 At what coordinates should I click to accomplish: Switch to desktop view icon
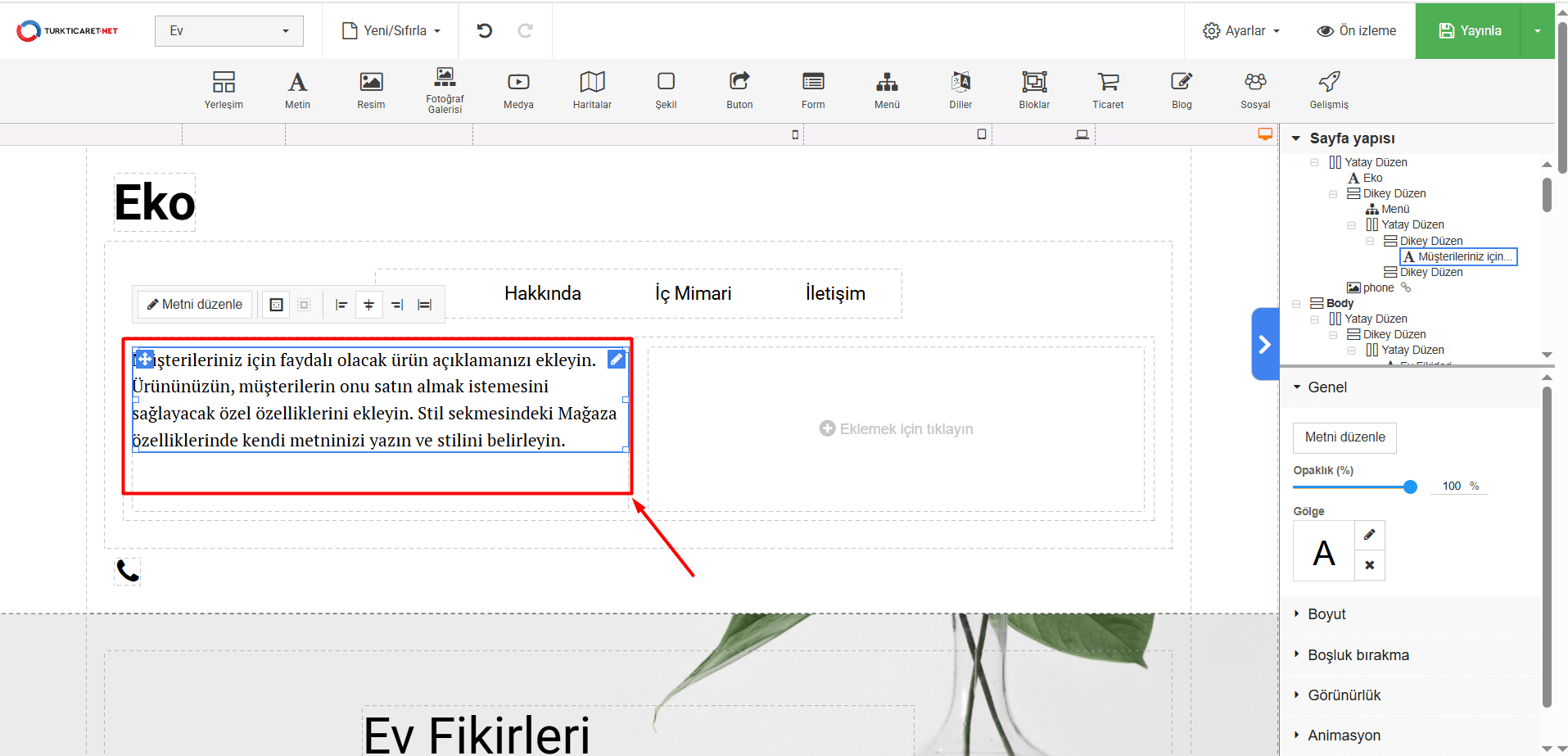click(x=1265, y=134)
